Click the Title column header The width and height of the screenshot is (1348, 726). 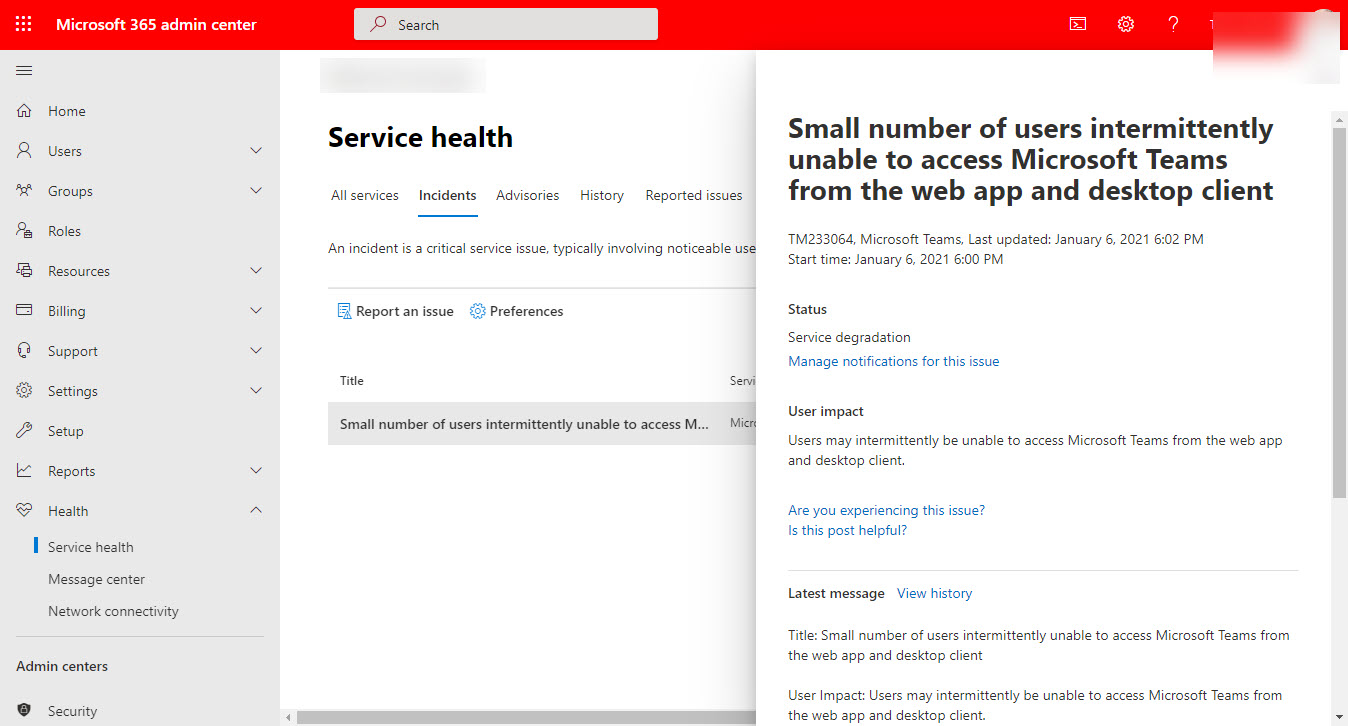352,380
